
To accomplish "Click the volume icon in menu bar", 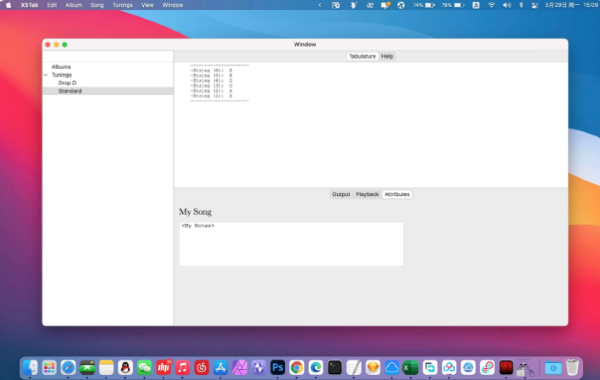I will point(507,5).
